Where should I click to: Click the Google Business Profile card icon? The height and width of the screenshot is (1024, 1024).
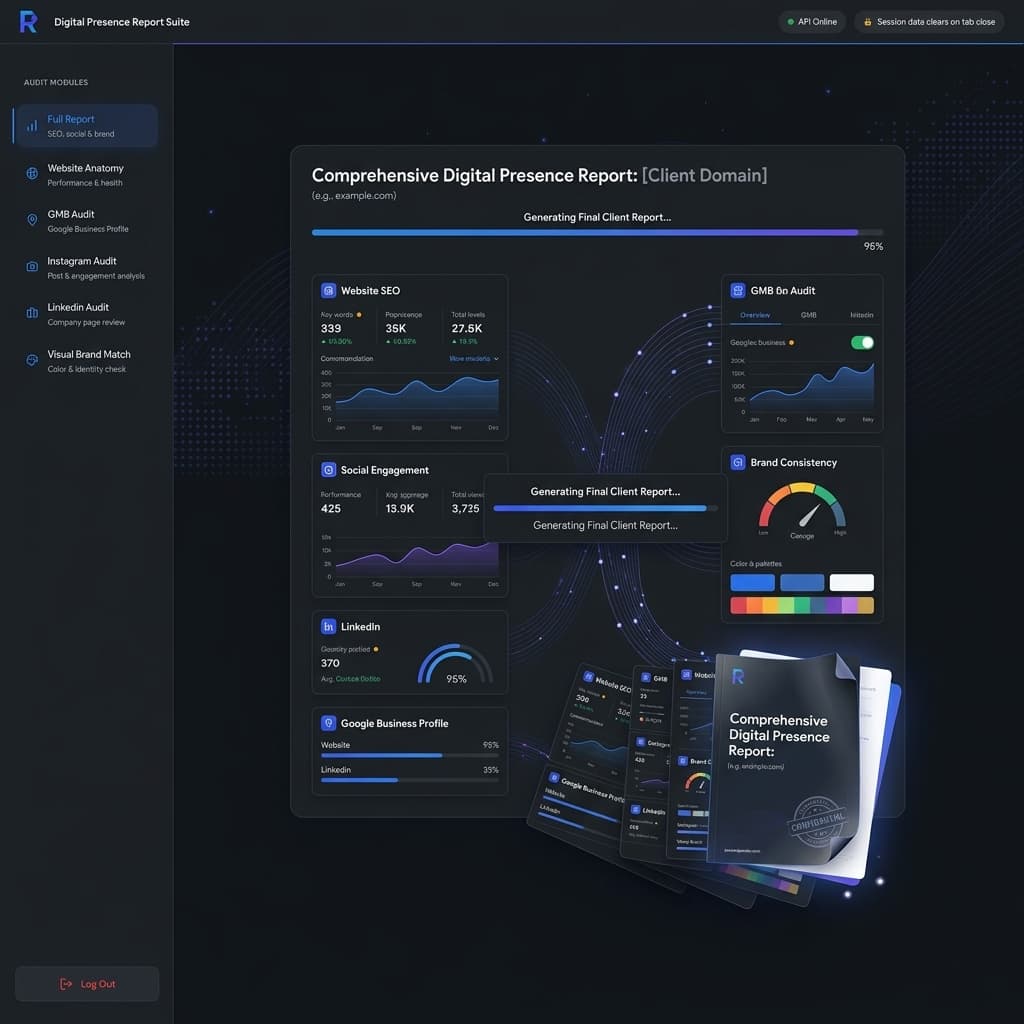point(328,723)
